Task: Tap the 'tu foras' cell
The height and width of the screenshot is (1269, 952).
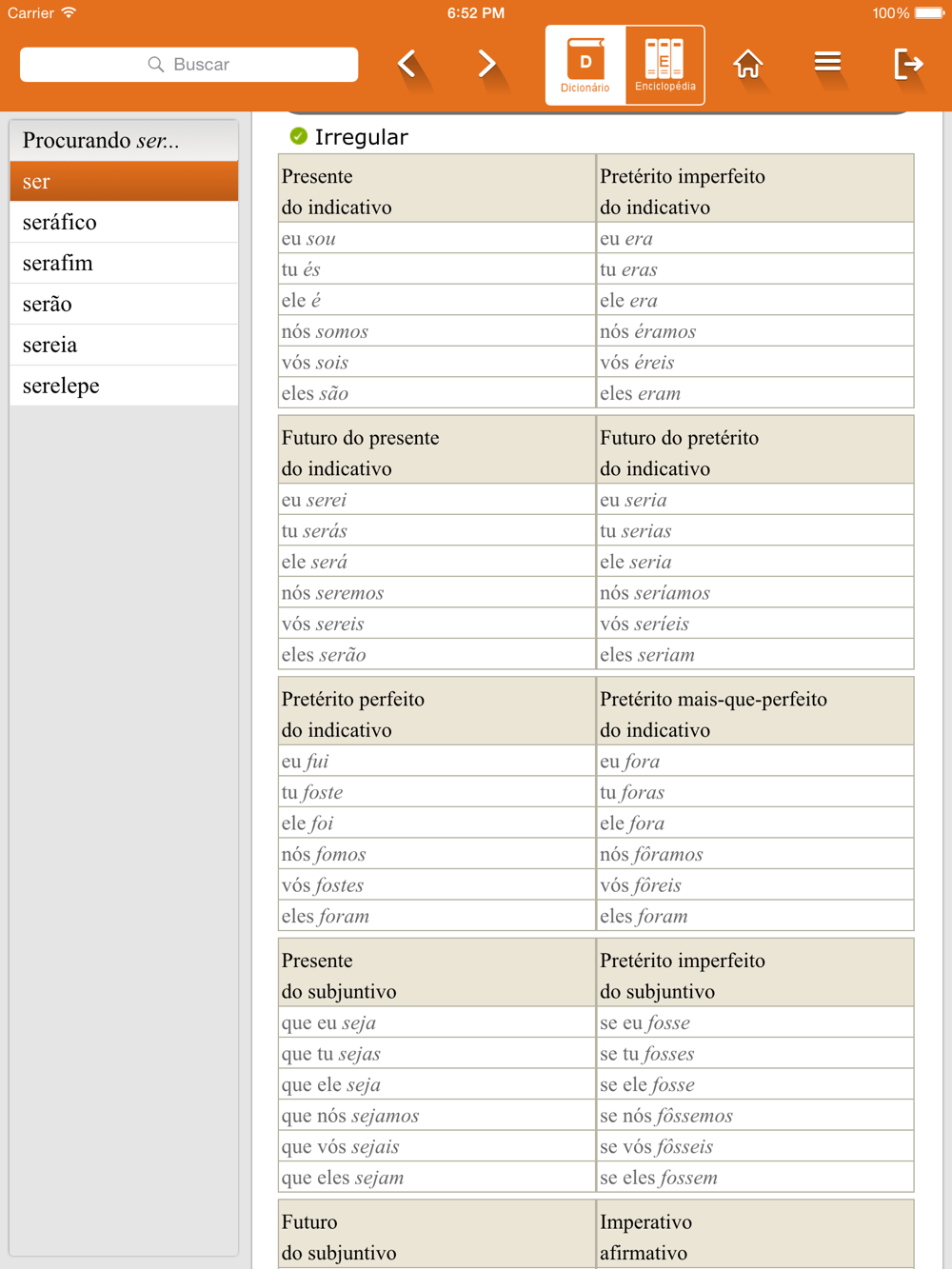Action: 756,792
